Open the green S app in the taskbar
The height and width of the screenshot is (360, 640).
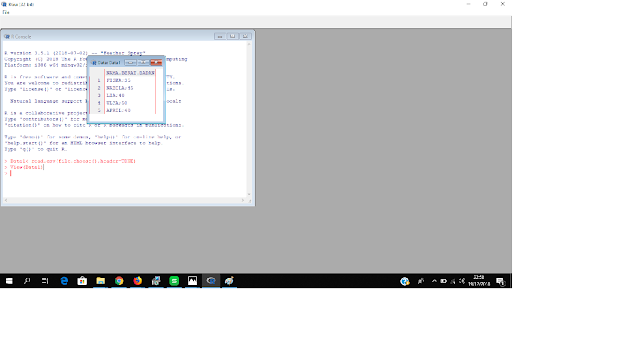[x=174, y=281]
